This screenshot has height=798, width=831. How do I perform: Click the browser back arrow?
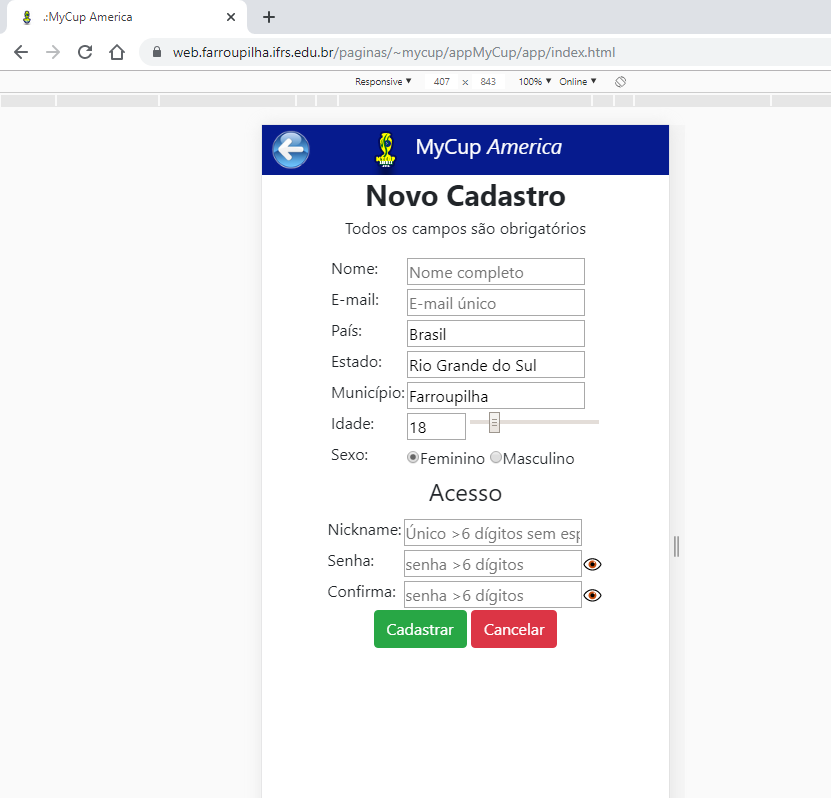pyautogui.click(x=21, y=52)
